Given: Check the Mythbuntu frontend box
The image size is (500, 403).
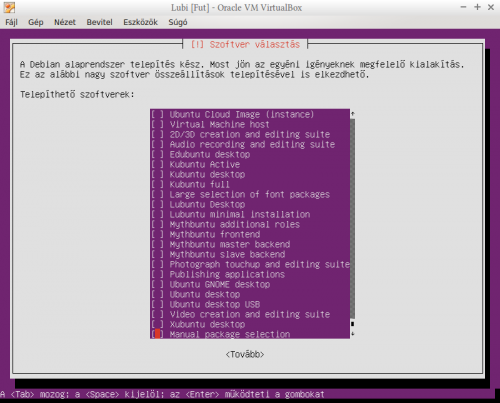Looking at the screenshot, I should (x=157, y=234).
